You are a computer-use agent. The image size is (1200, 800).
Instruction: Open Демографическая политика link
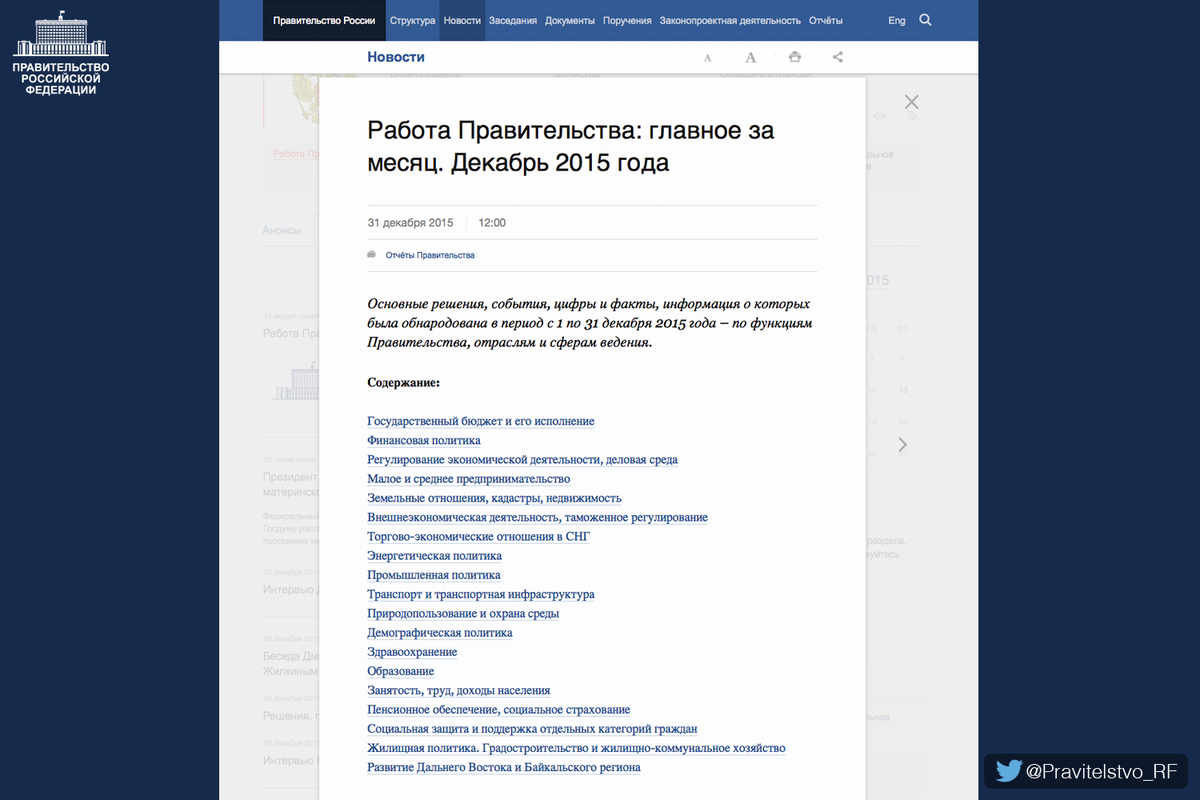click(x=440, y=633)
